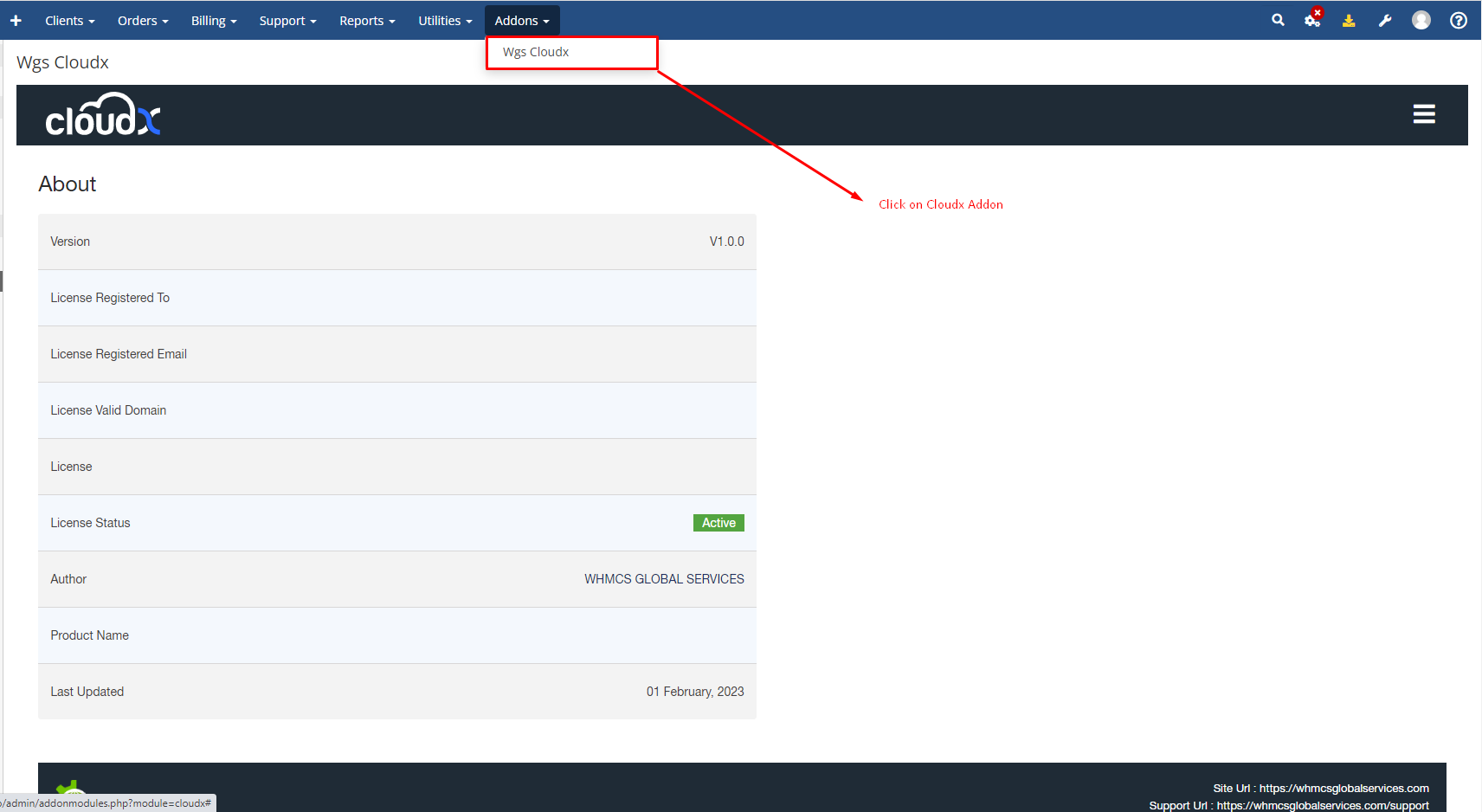Expand the Clients dropdown menu

tap(69, 21)
